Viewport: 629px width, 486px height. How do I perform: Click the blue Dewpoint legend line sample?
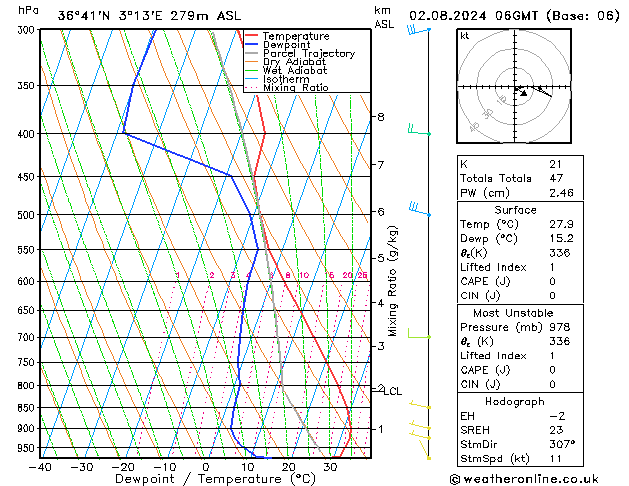pyautogui.click(x=252, y=45)
